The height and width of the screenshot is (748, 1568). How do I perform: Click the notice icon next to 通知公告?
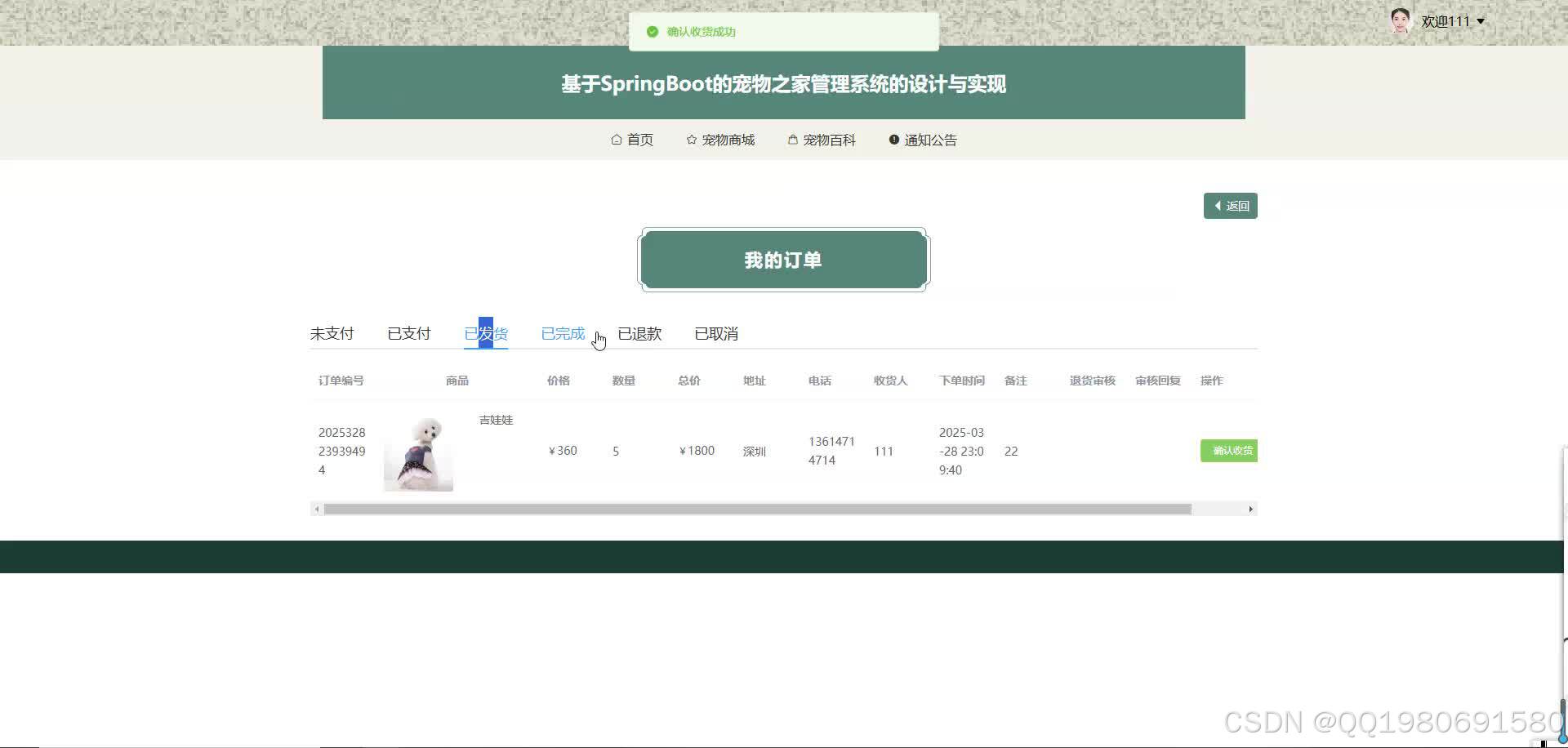click(x=893, y=139)
